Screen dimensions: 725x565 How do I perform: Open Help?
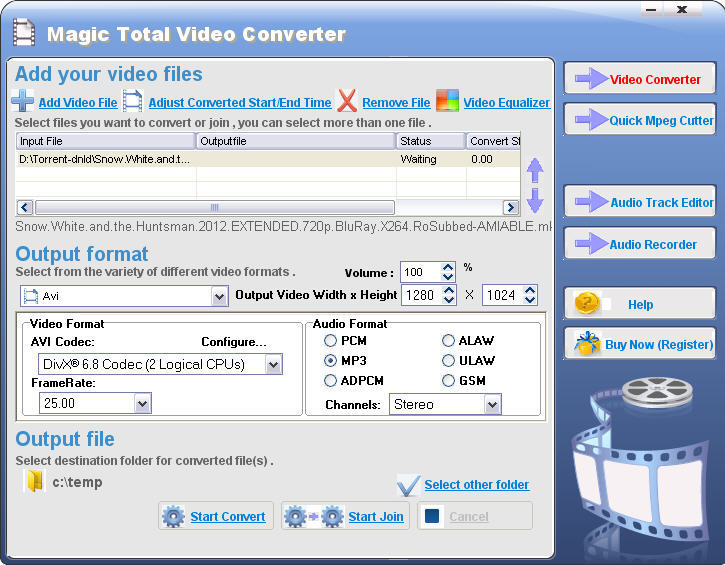pos(640,304)
